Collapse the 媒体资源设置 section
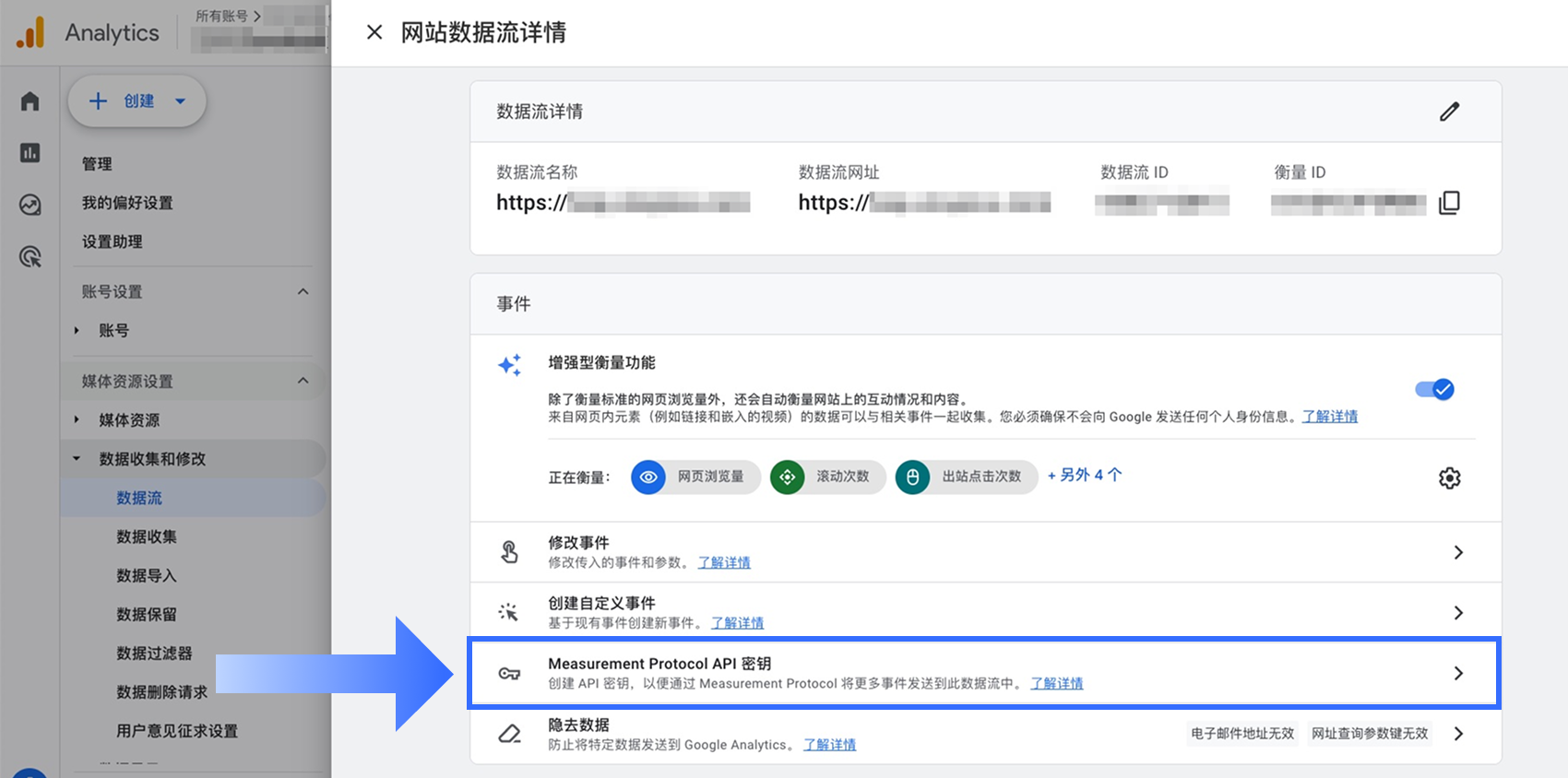The height and width of the screenshot is (778, 1568). (x=303, y=381)
